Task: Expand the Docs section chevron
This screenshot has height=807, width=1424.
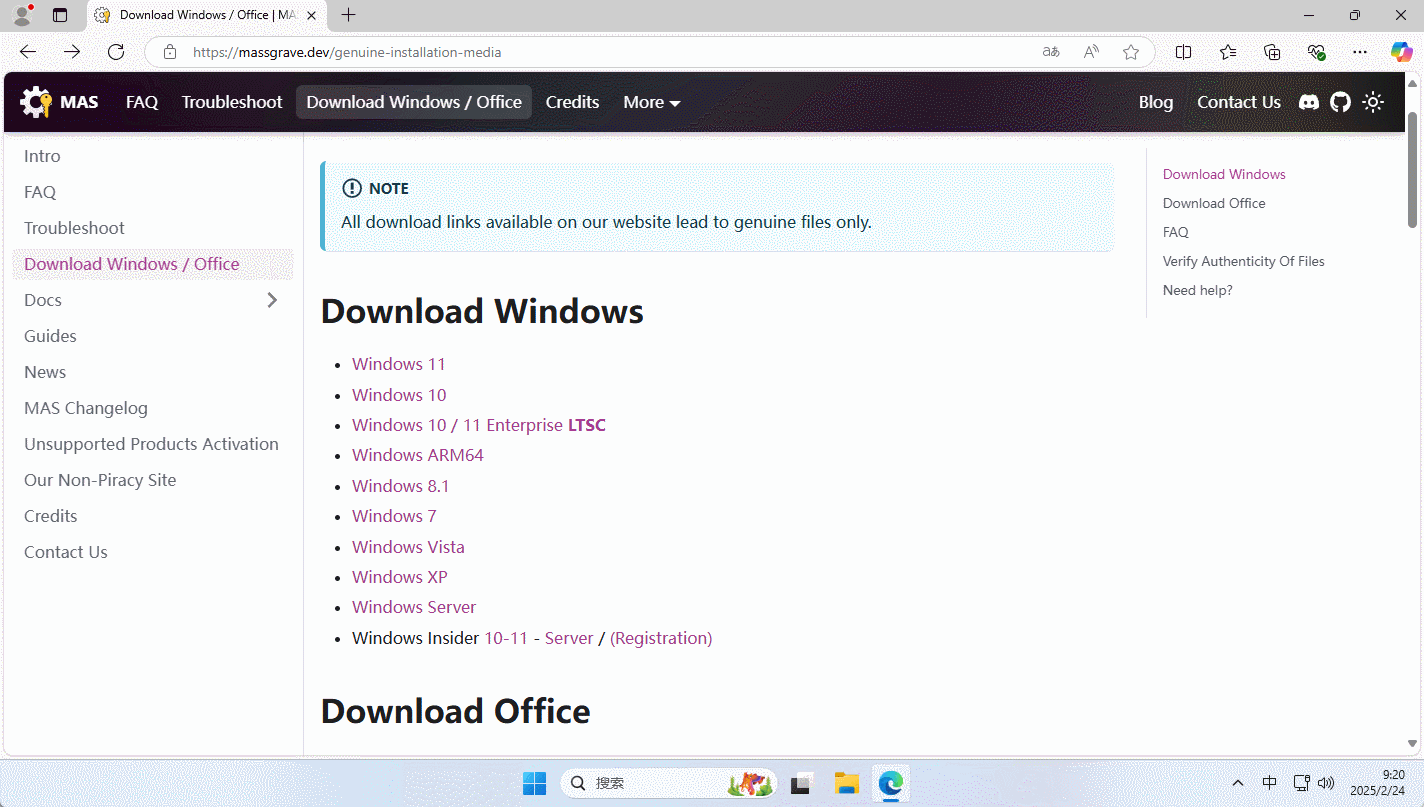Action: tap(272, 300)
